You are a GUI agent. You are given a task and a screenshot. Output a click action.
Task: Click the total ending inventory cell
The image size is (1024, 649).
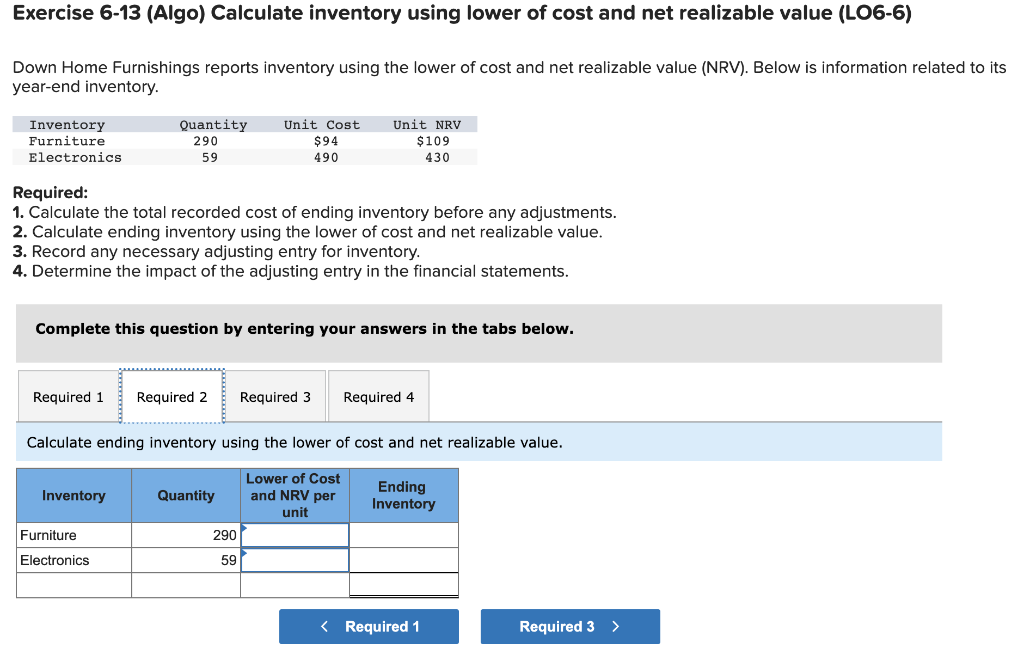[403, 584]
